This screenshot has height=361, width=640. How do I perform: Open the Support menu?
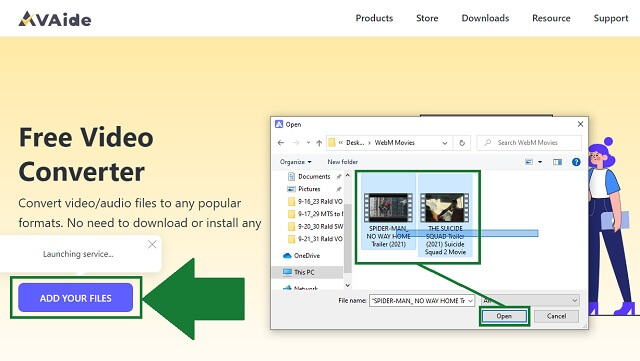click(x=611, y=18)
